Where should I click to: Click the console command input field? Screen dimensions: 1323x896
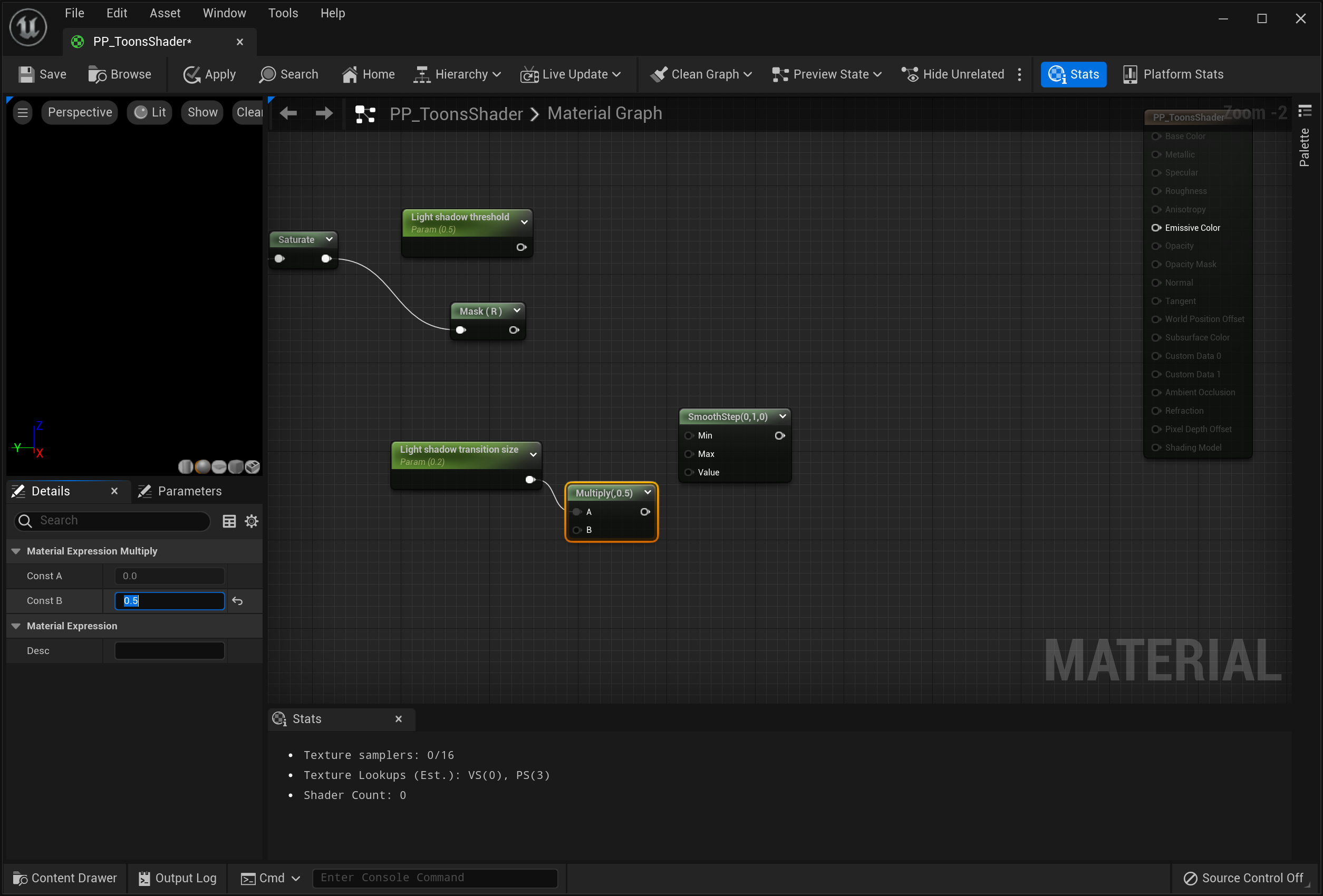coord(435,878)
